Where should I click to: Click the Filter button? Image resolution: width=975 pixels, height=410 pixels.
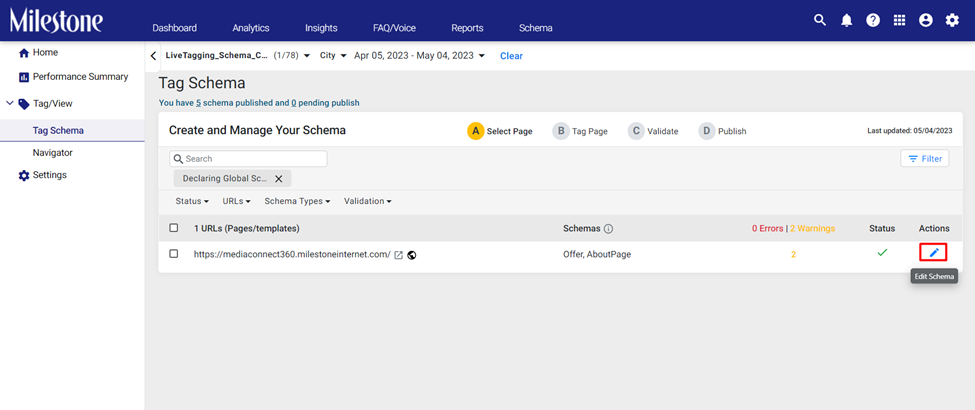click(925, 159)
